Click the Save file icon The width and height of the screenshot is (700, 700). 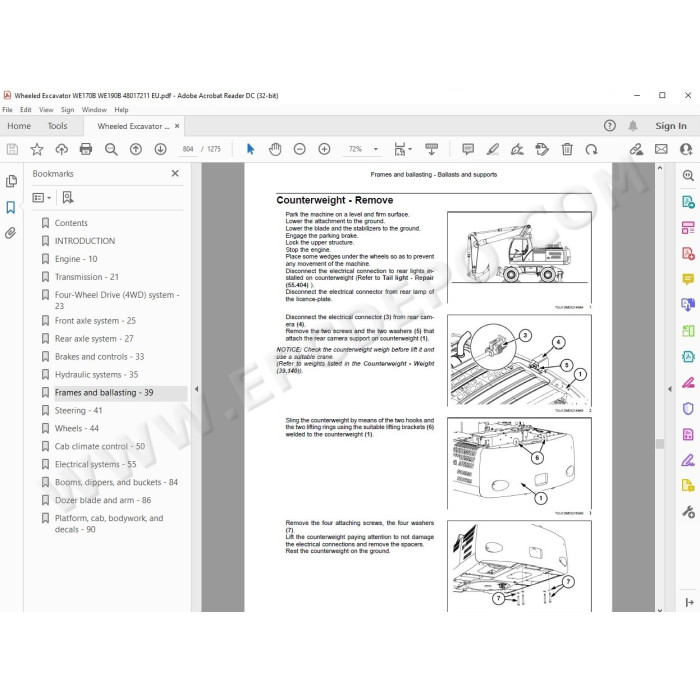click(x=12, y=149)
